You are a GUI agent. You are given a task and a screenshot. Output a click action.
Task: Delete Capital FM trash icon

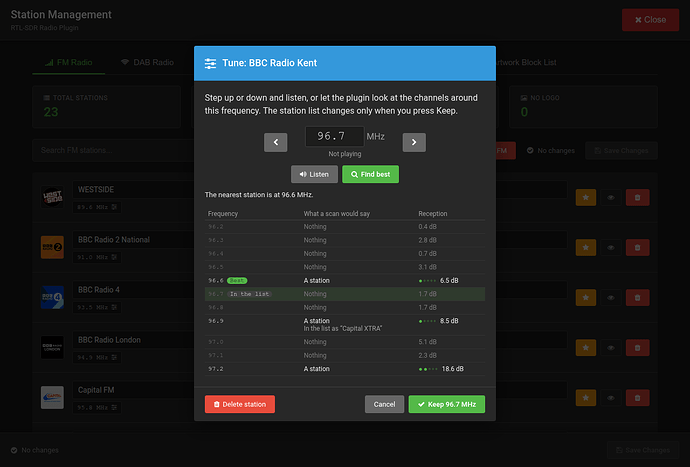click(x=637, y=398)
